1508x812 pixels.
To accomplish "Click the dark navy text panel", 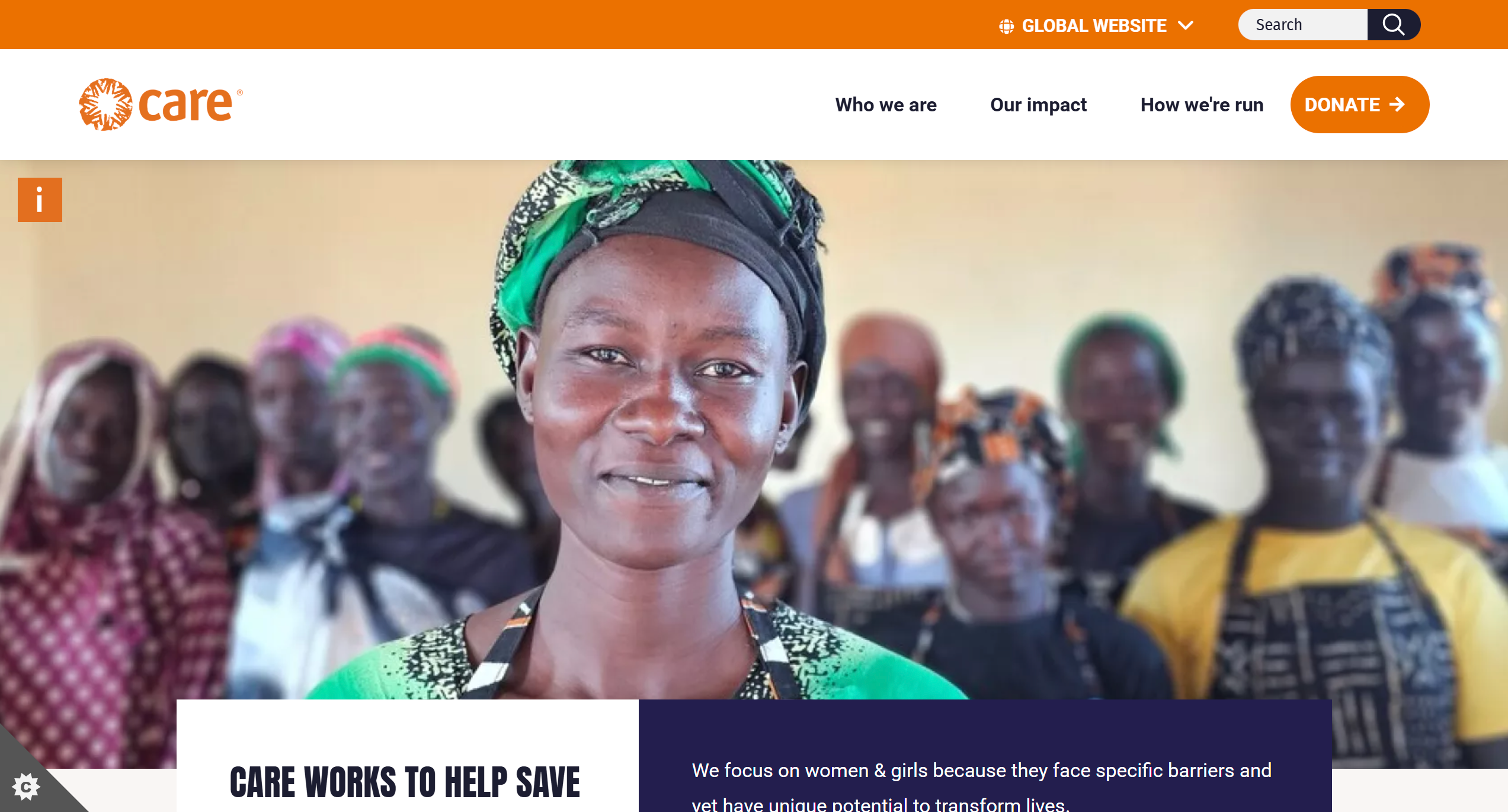I will (985, 756).
